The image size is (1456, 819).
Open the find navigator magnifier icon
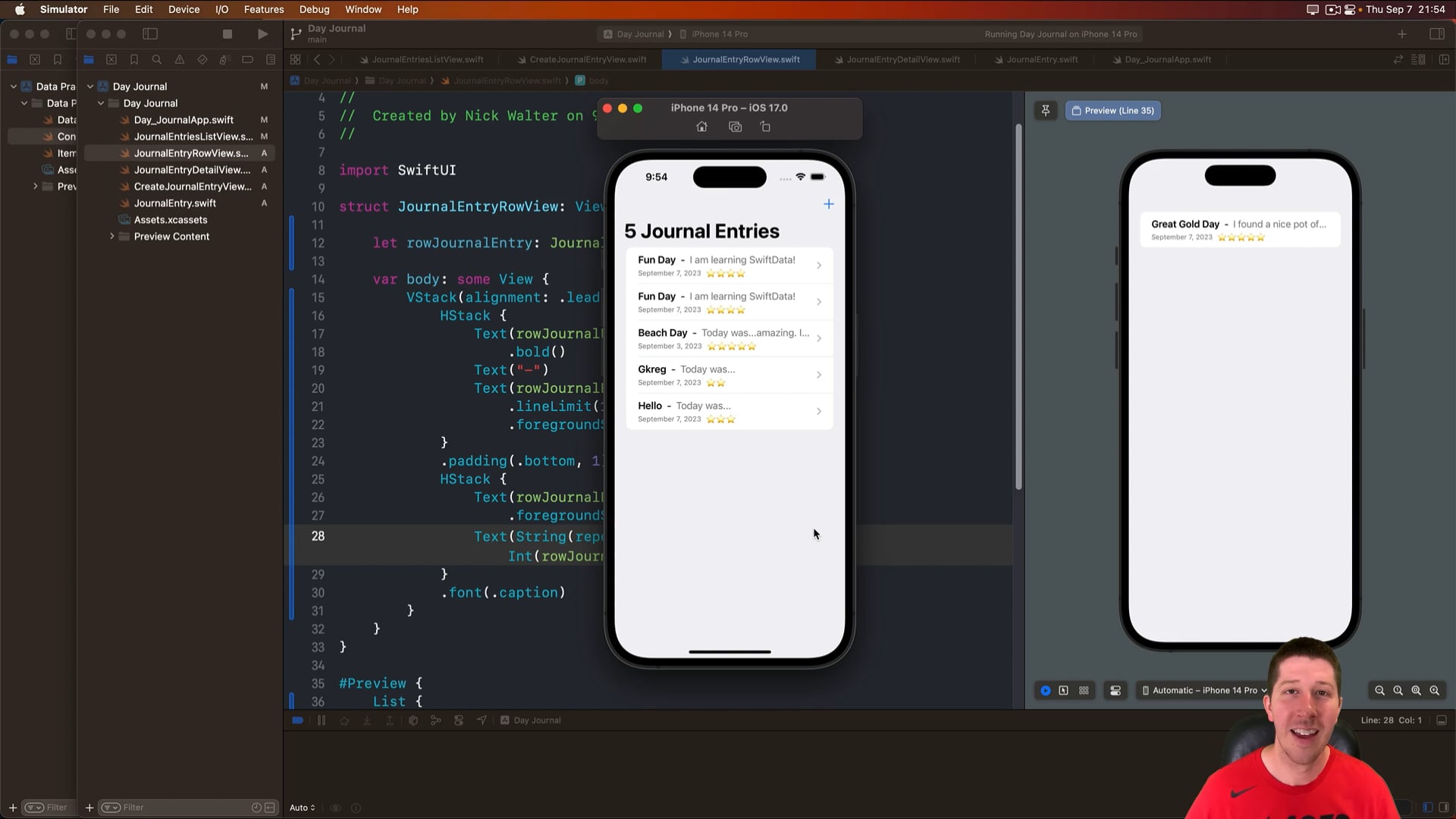(x=157, y=60)
